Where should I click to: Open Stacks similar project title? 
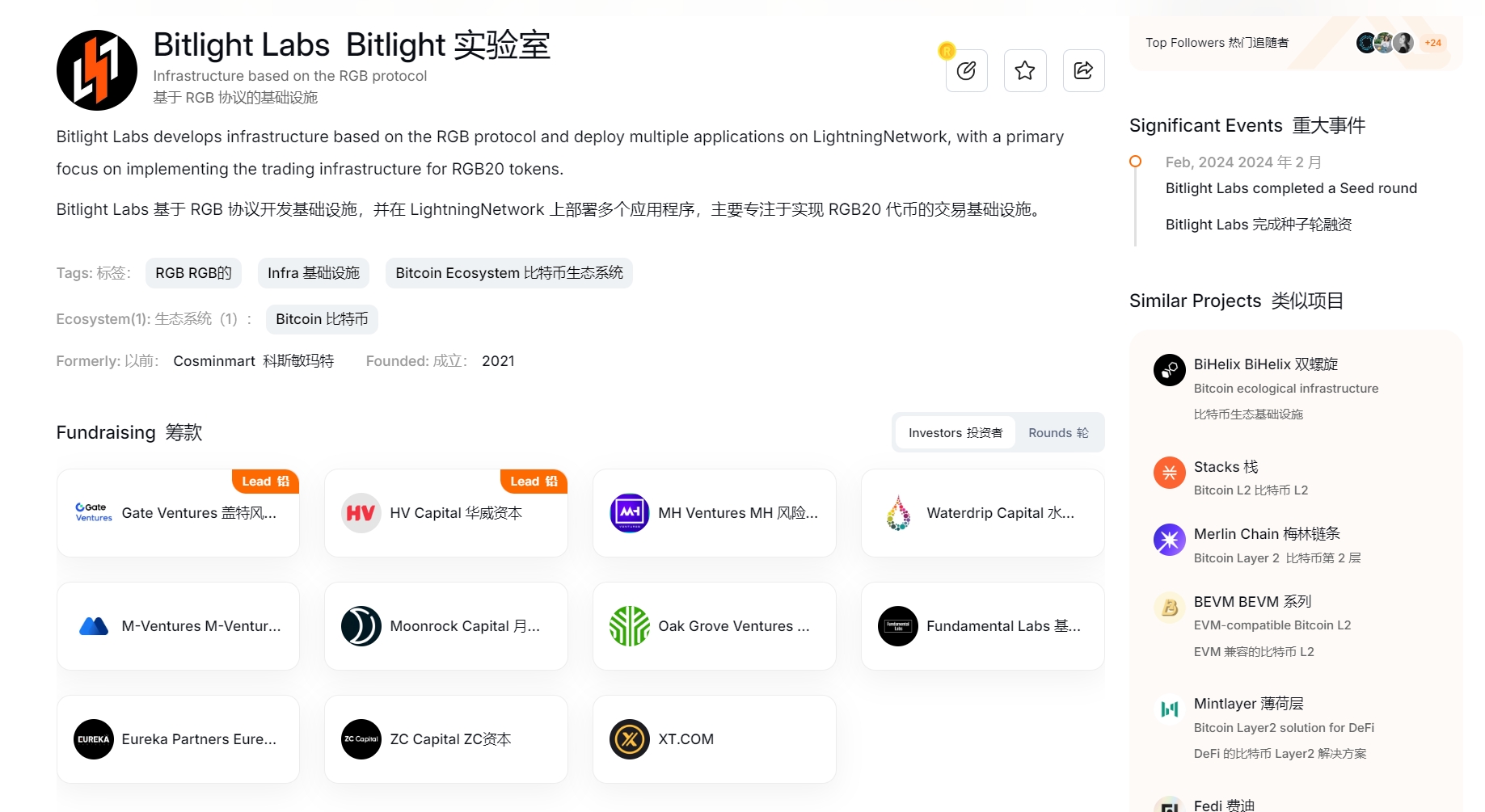tap(1226, 467)
